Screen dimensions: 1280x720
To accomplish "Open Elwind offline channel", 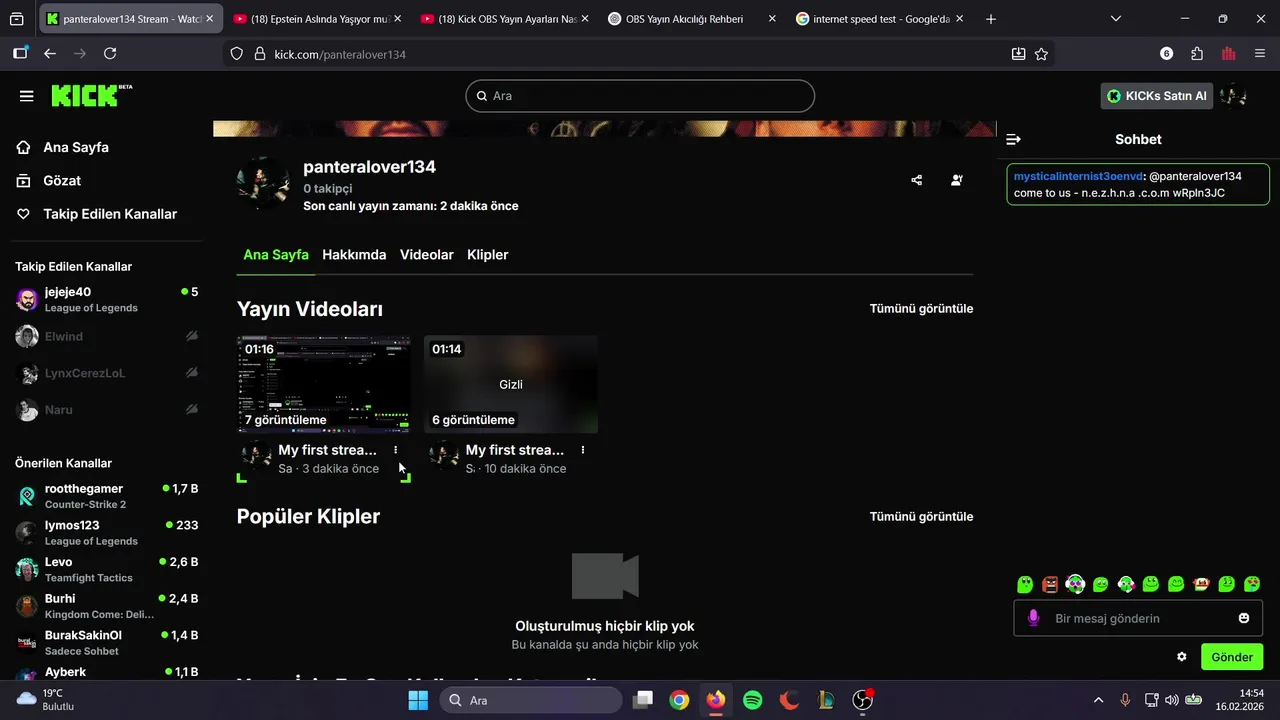I will (x=107, y=337).
